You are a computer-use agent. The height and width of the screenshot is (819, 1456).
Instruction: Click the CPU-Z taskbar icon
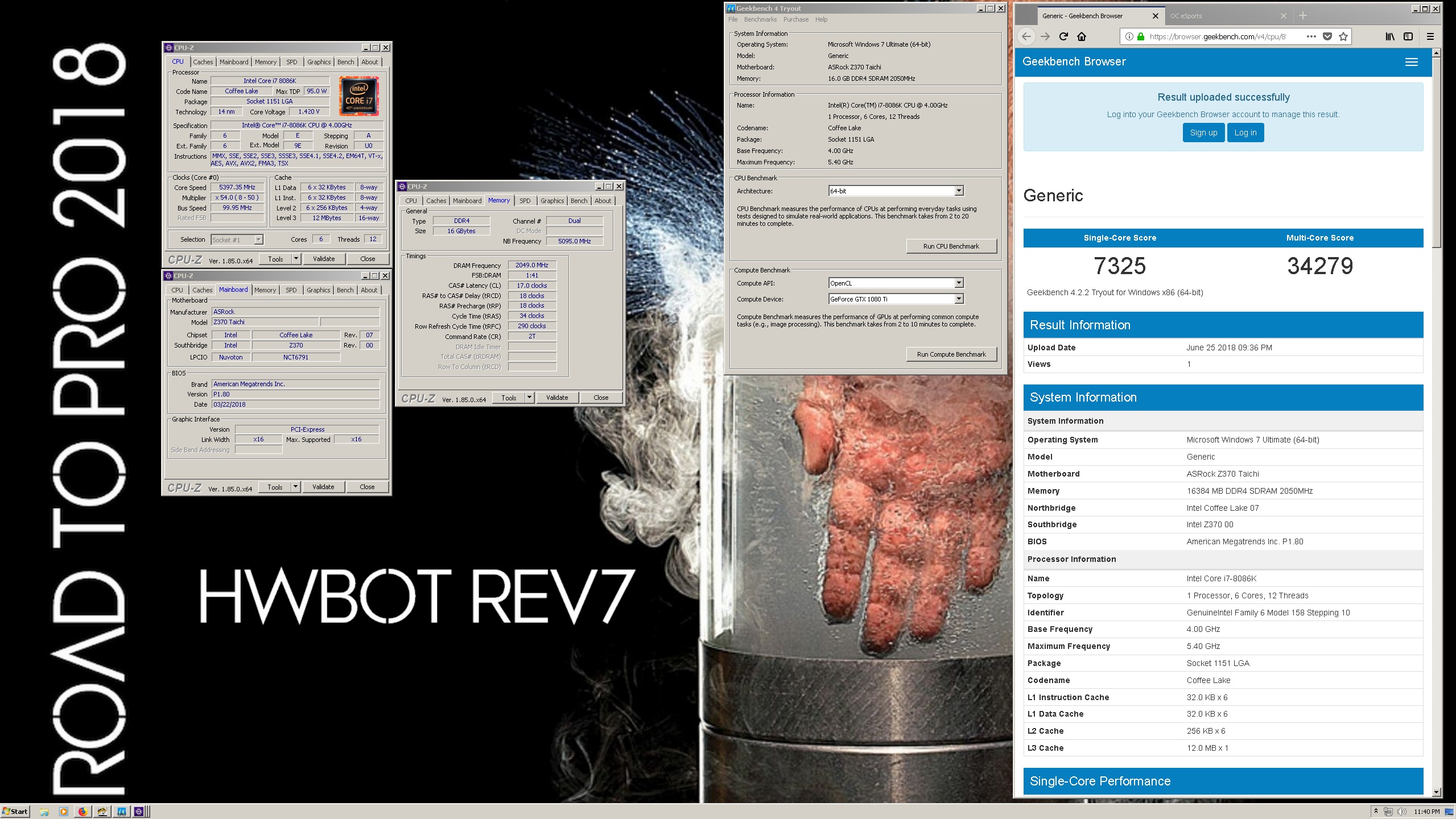click(140, 812)
